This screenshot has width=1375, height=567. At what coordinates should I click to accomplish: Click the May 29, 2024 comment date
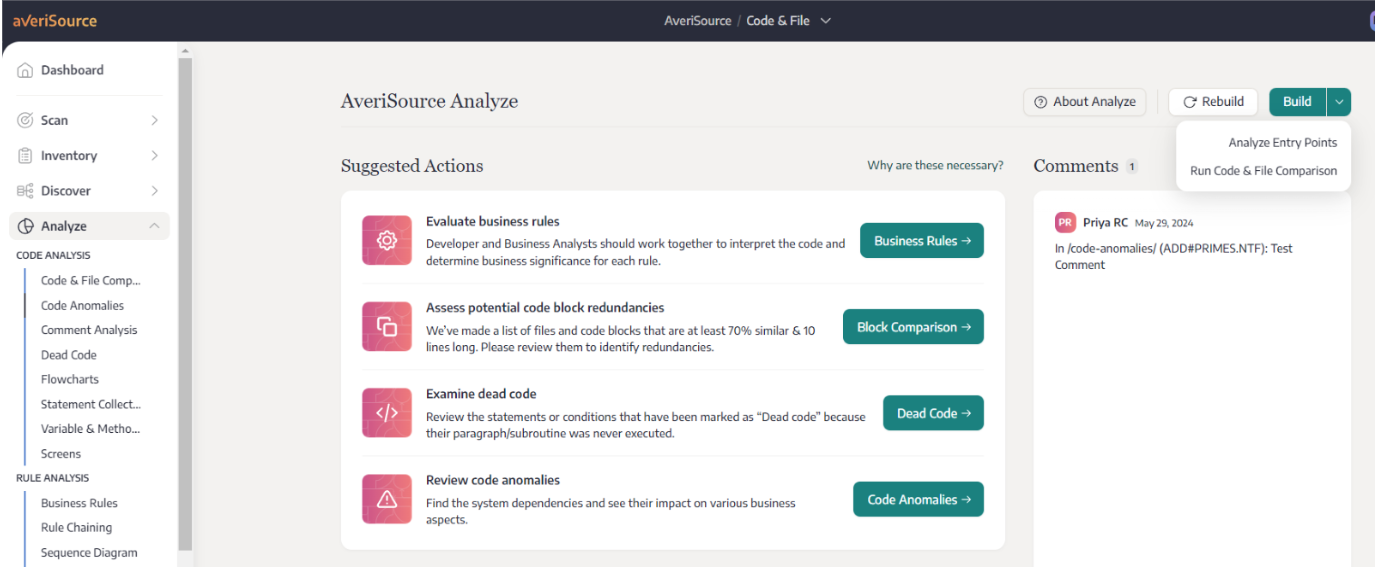(1164, 223)
